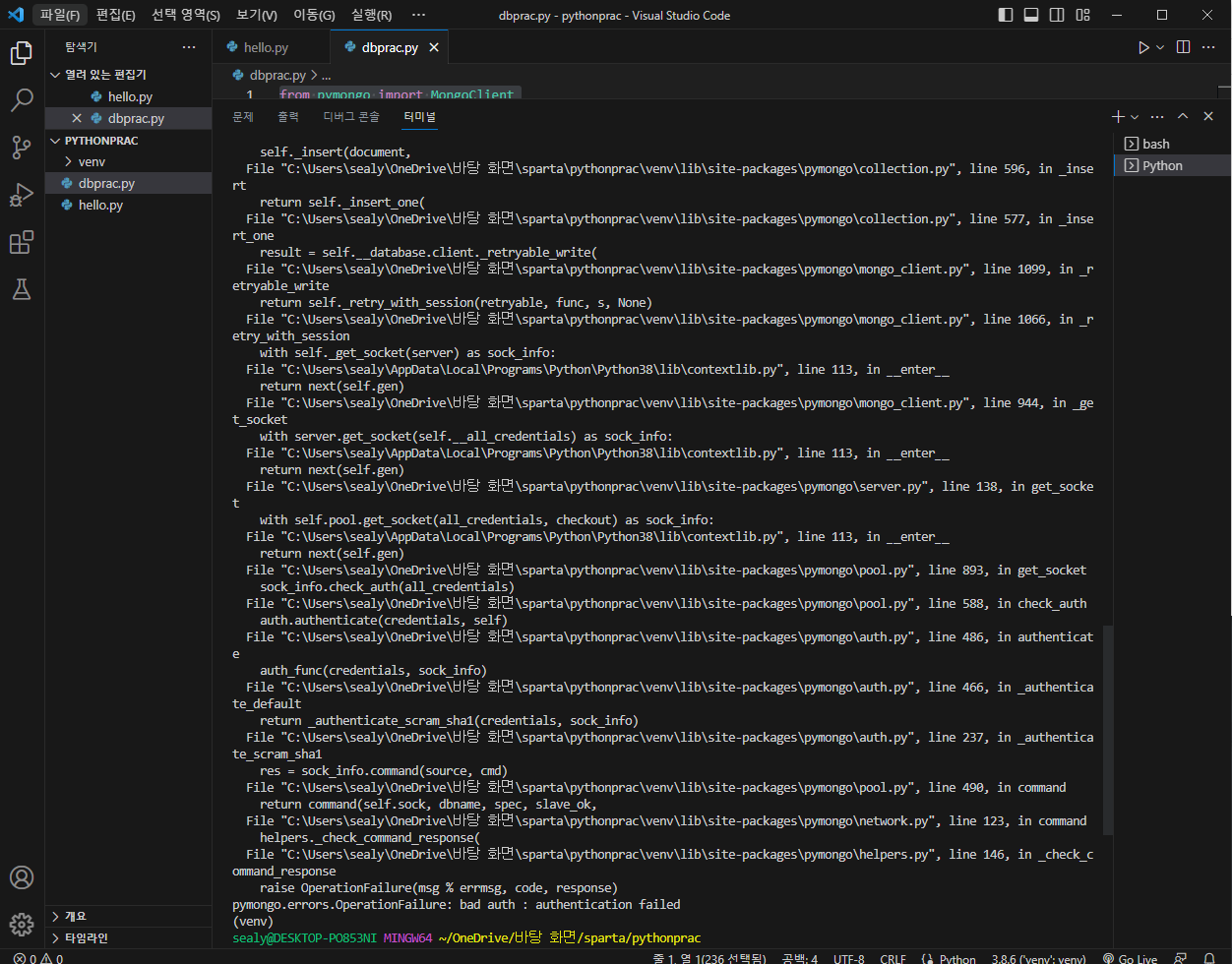Open hello.py from open editors list

point(128,96)
